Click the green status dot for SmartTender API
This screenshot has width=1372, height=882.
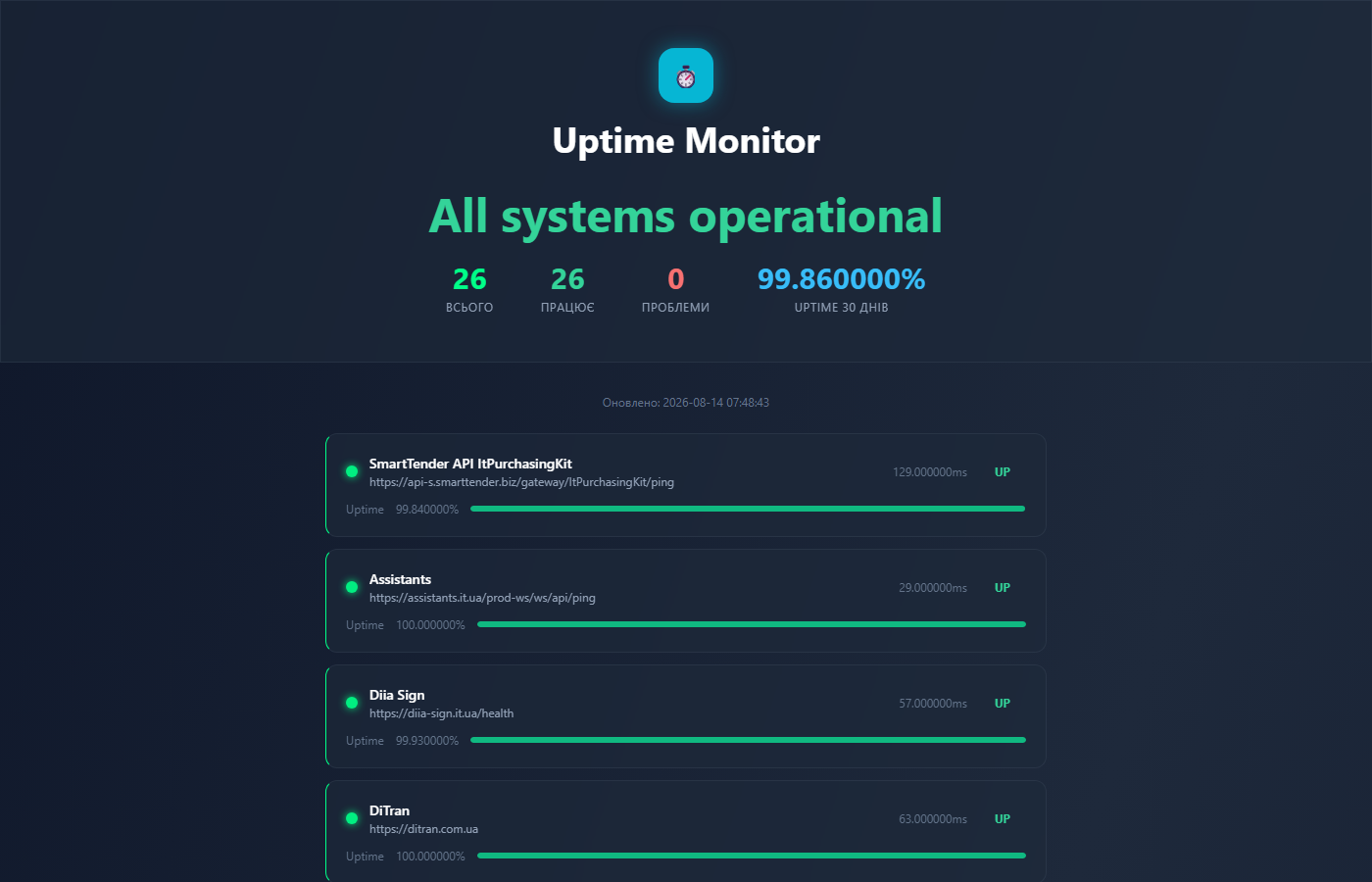point(352,471)
